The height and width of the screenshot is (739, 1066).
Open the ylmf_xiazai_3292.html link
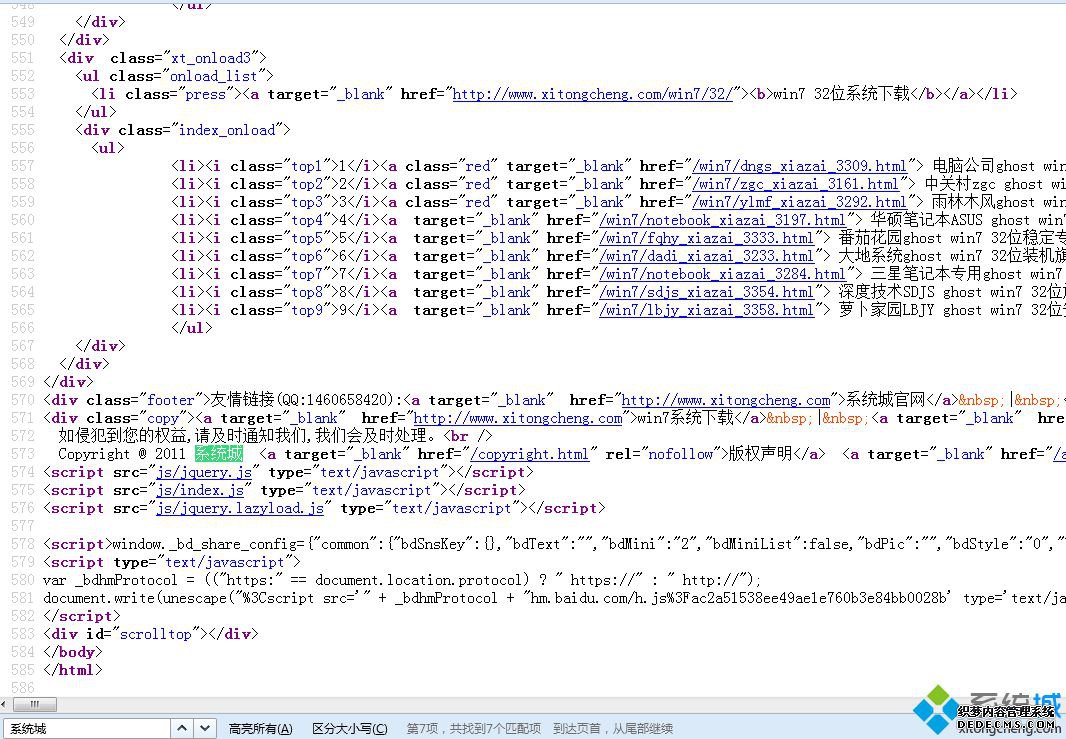800,202
